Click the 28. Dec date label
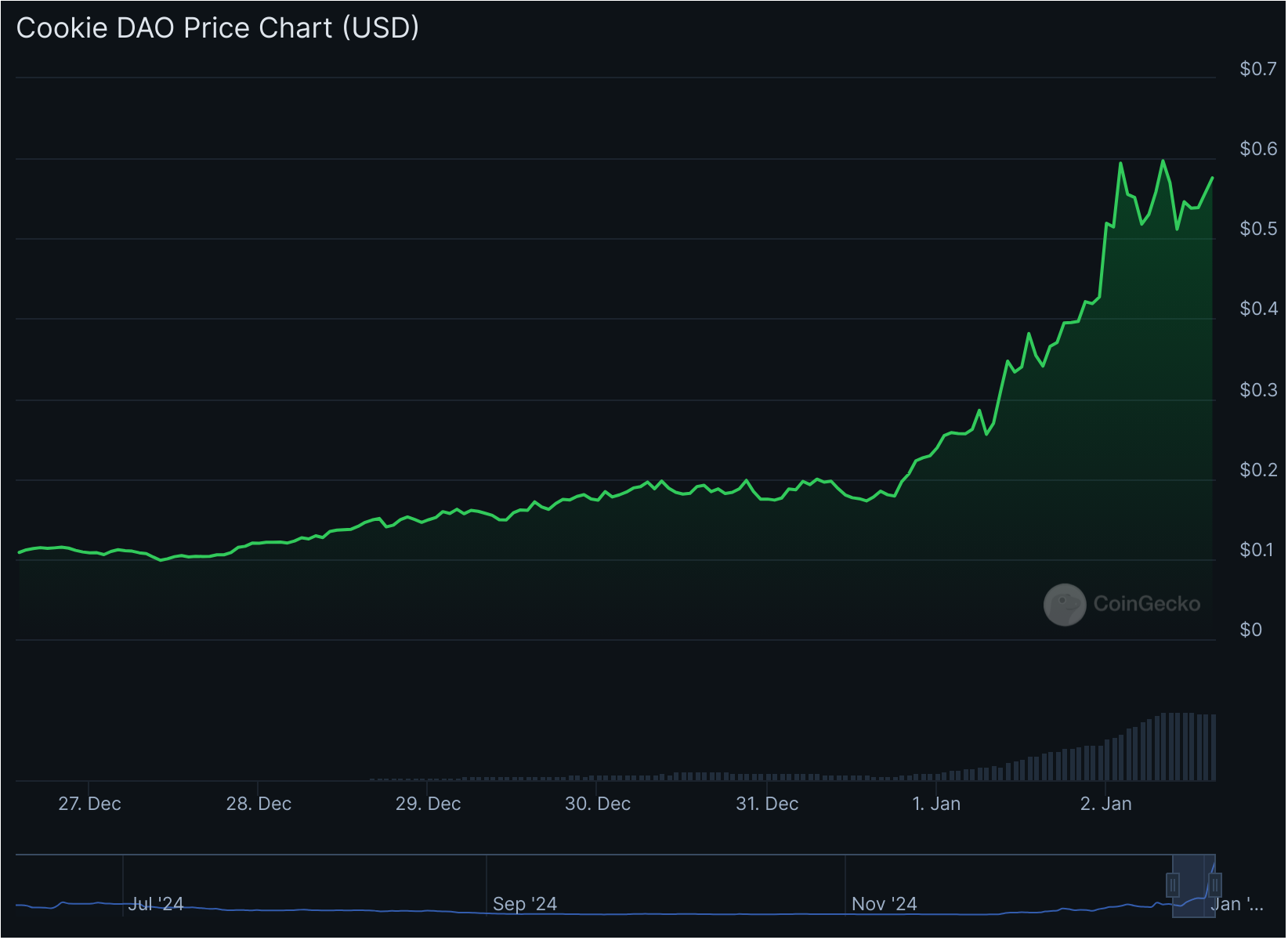The height and width of the screenshot is (940, 1288). click(259, 804)
